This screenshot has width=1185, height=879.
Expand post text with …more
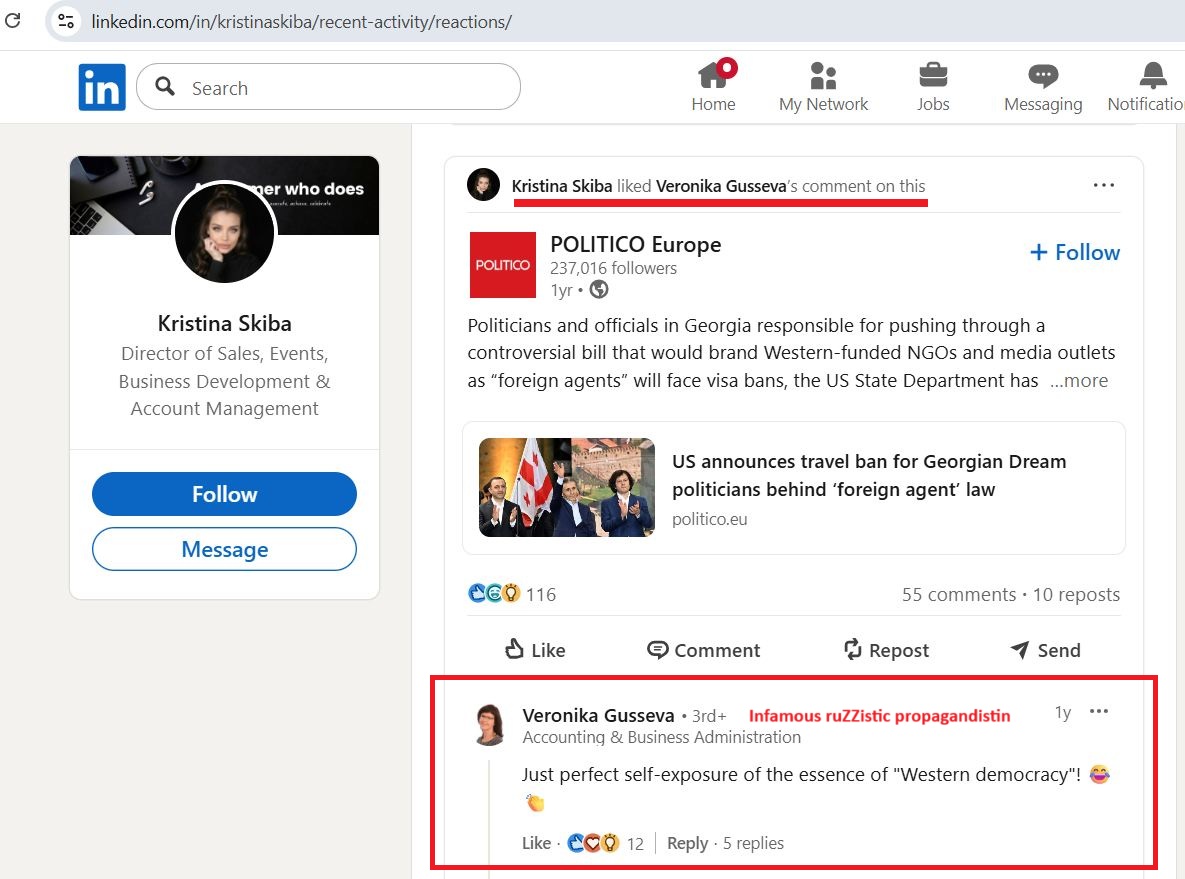coord(1079,381)
